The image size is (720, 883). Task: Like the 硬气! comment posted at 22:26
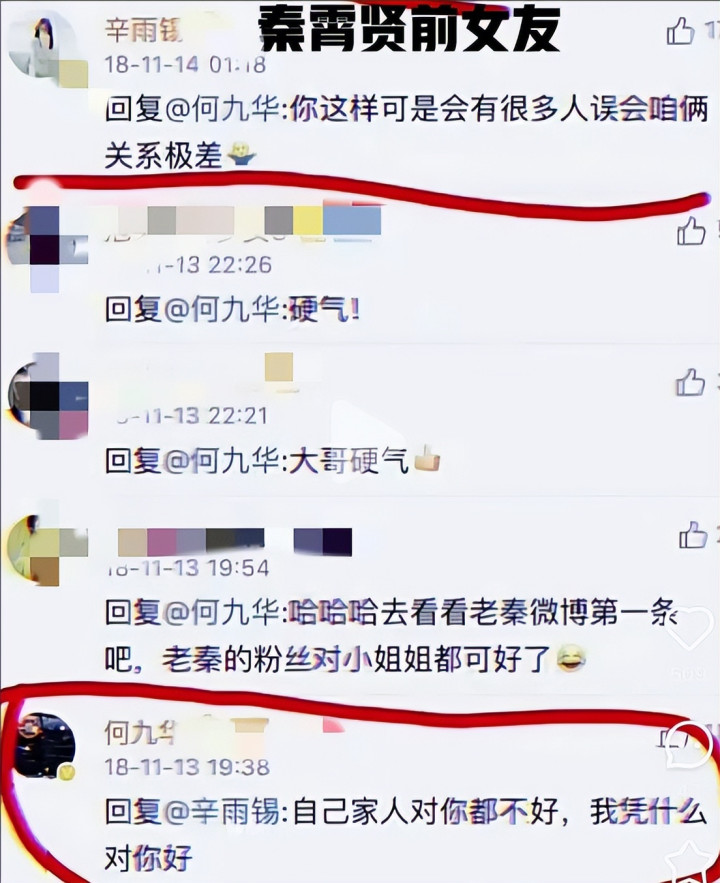tap(691, 230)
